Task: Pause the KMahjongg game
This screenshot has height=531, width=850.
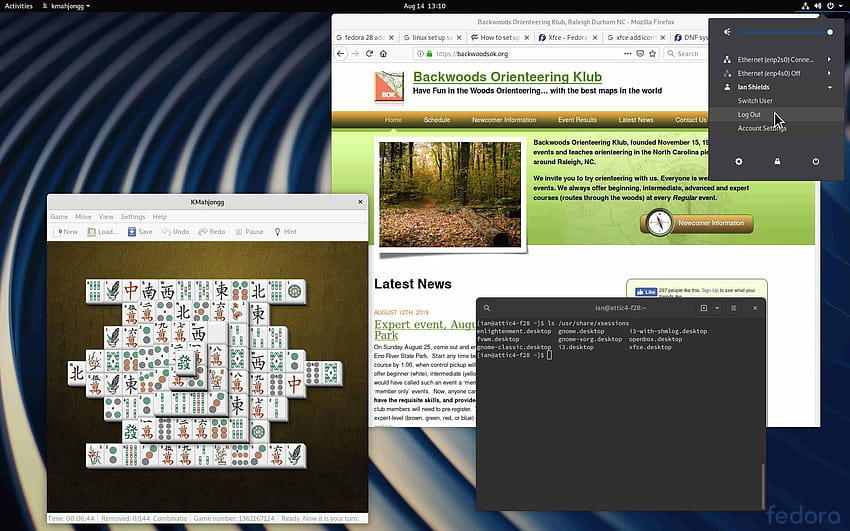Action: click(x=249, y=231)
